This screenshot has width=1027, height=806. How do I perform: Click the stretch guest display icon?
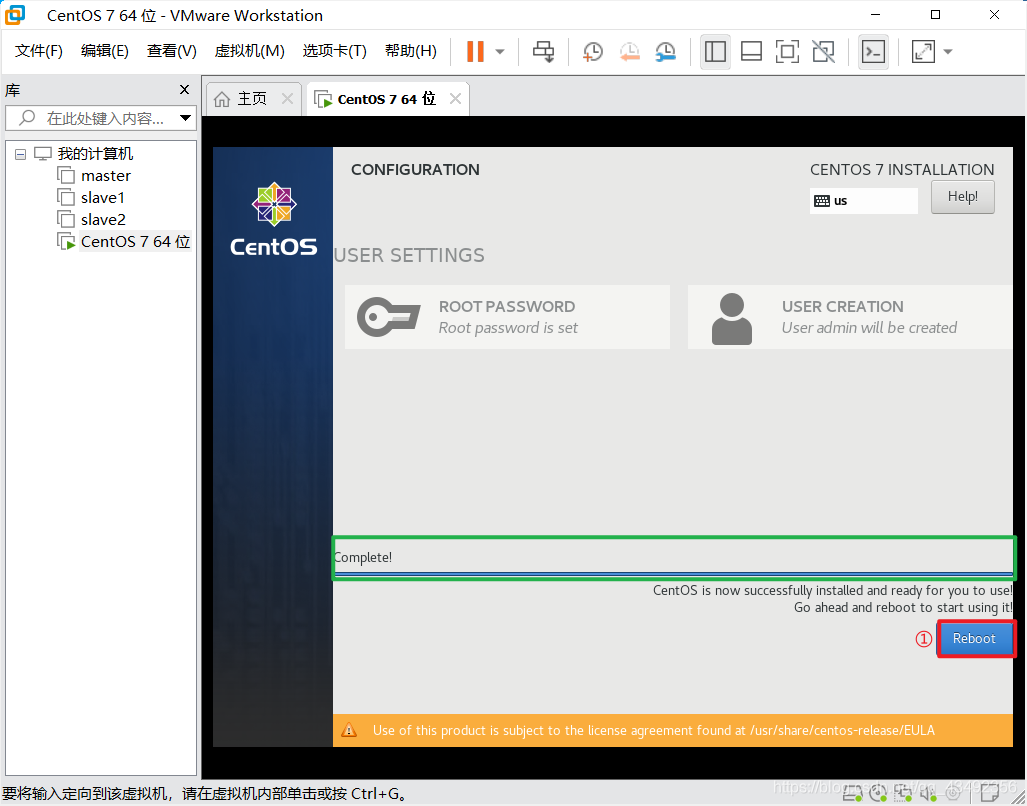pyautogui.click(x=924, y=52)
